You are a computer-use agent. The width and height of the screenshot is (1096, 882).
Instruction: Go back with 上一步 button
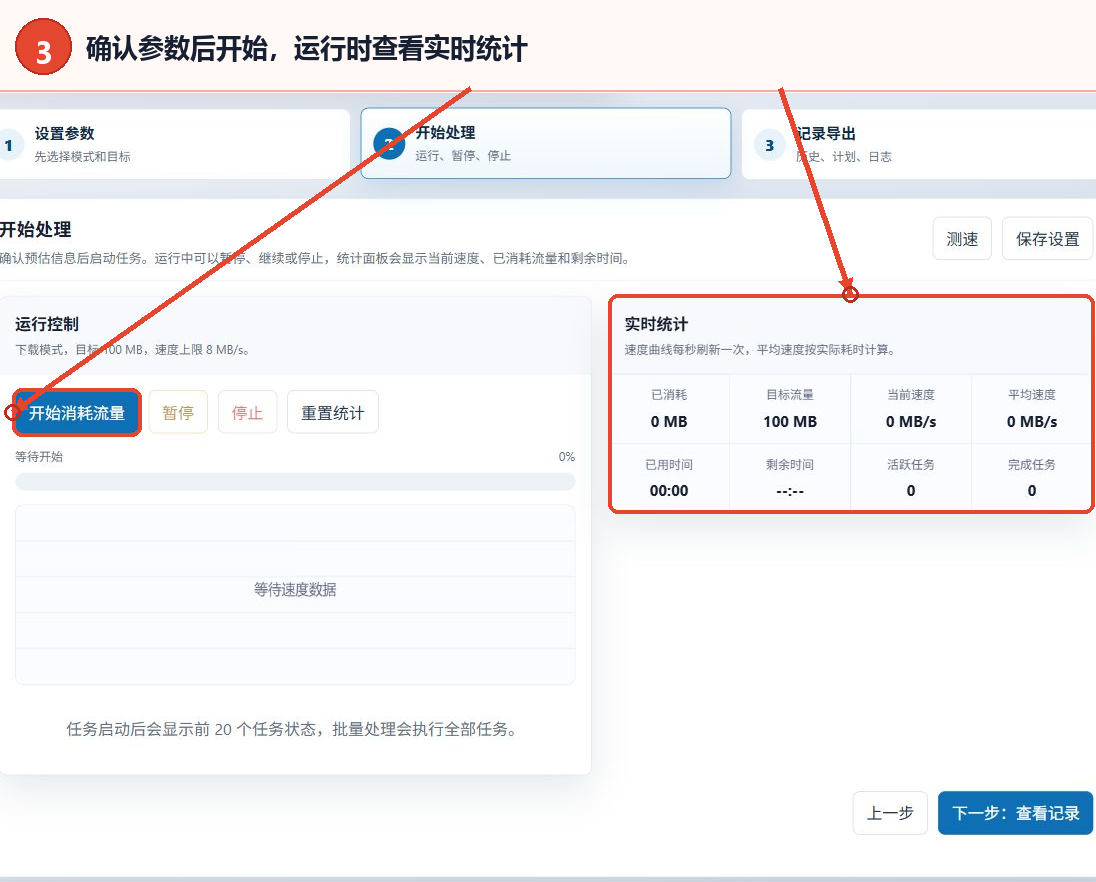pyautogui.click(x=890, y=813)
